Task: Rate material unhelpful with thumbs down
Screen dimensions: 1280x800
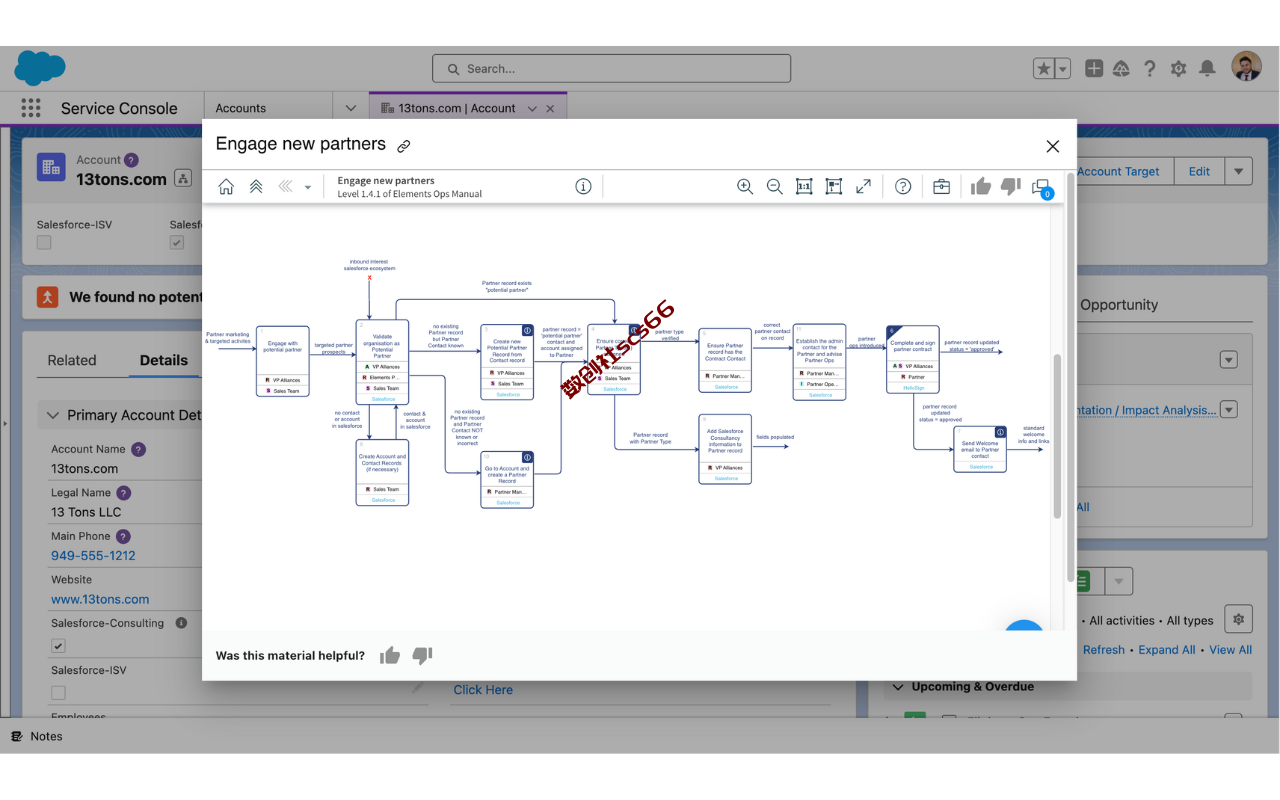Action: pos(422,656)
